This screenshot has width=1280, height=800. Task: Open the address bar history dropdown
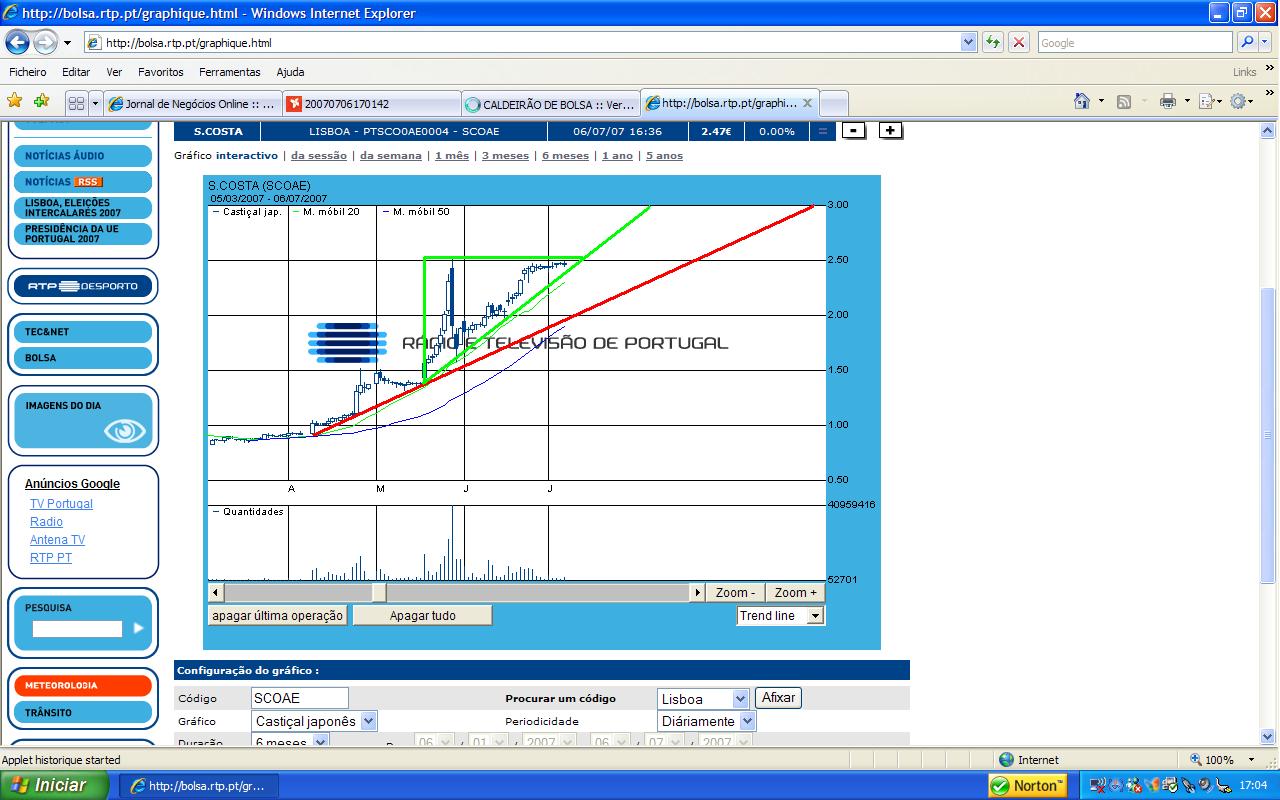point(968,42)
